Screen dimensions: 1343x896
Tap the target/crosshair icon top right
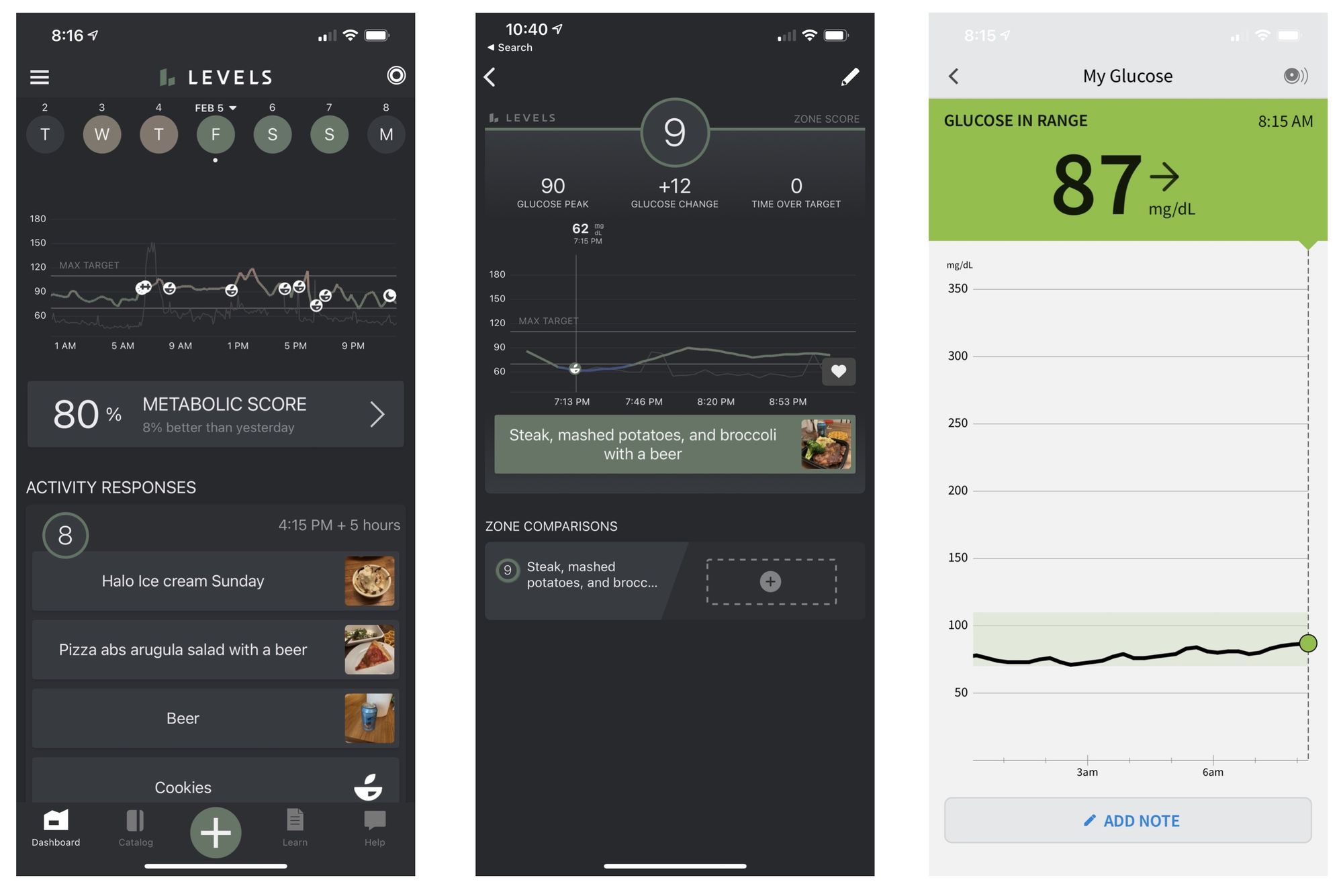(x=395, y=76)
